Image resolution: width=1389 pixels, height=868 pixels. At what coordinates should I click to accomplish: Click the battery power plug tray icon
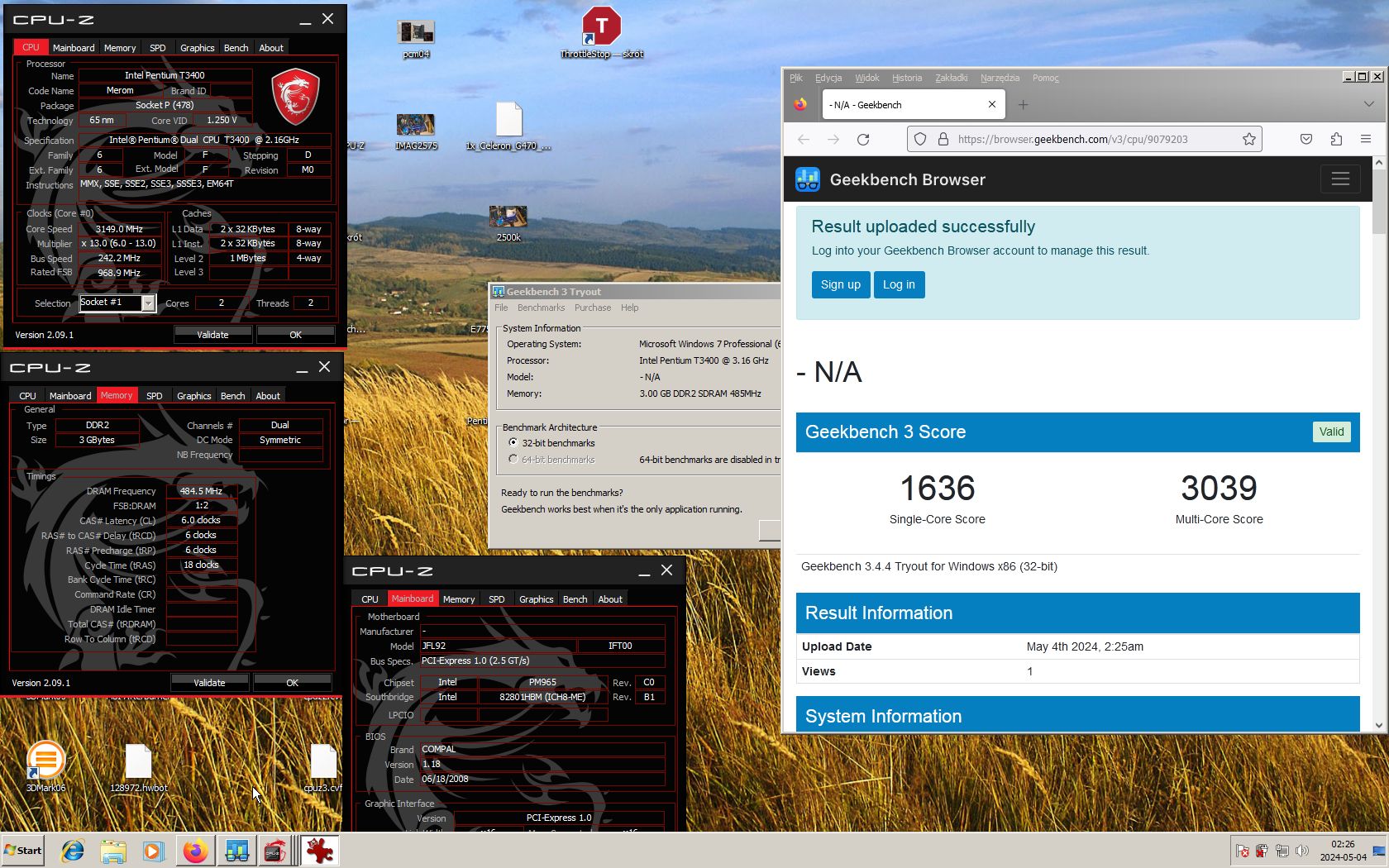click(x=1262, y=851)
